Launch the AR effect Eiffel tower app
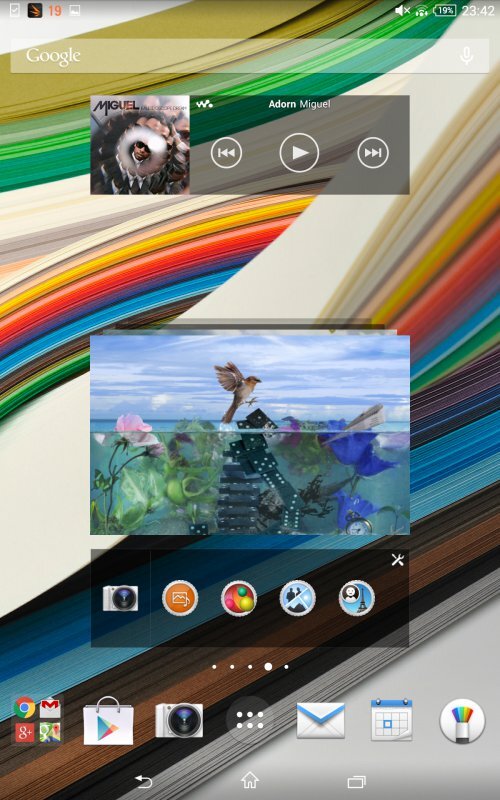This screenshot has height=800, width=500. 357,598
